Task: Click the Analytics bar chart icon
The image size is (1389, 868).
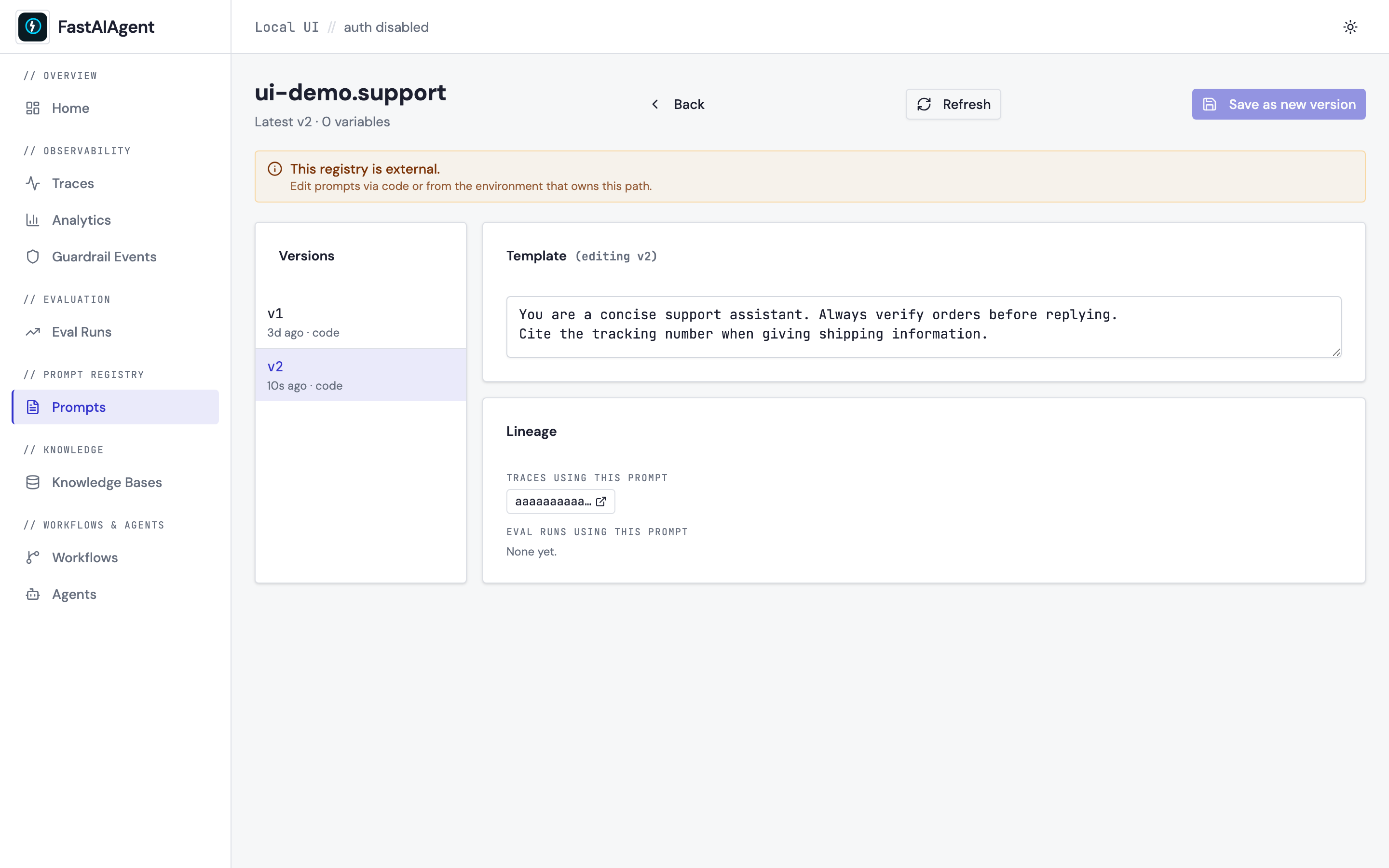Action: pyautogui.click(x=33, y=220)
